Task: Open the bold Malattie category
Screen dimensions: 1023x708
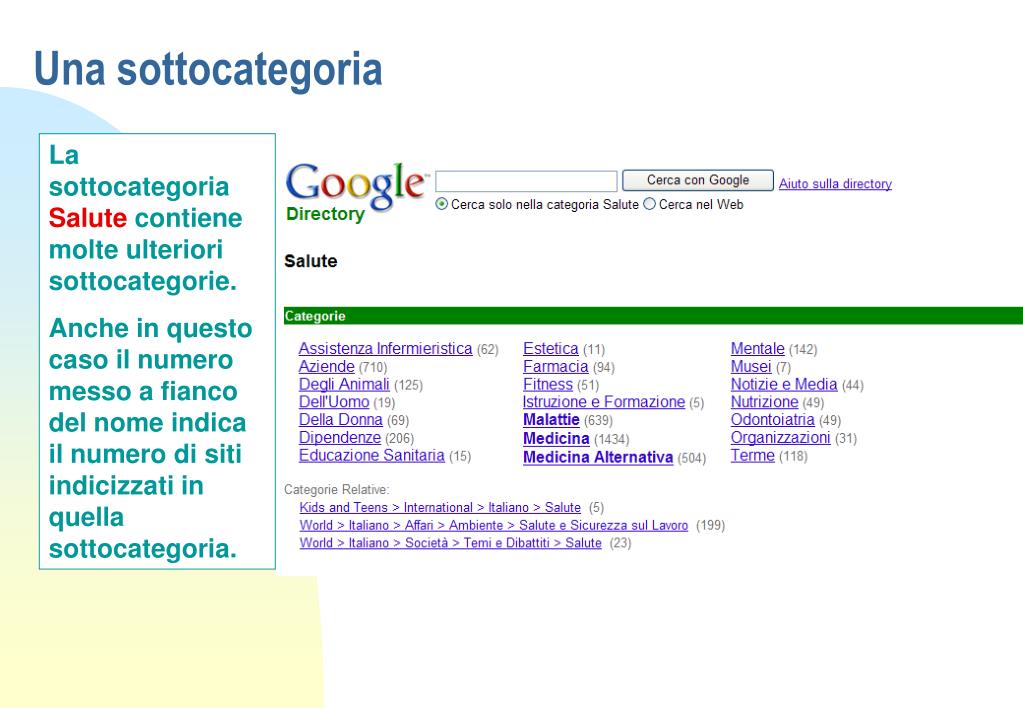Action: (x=551, y=420)
